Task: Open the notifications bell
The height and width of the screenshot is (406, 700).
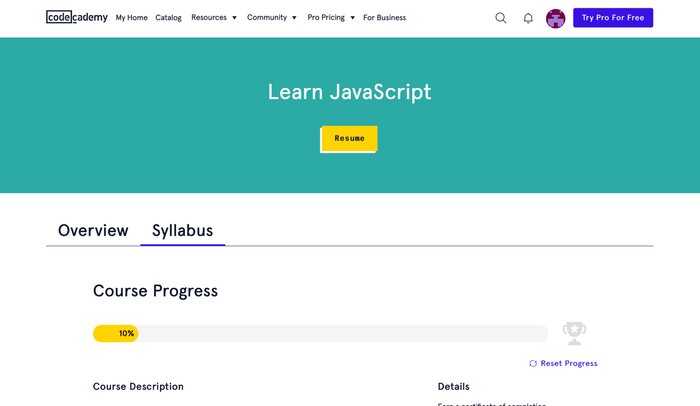Action: pos(528,18)
